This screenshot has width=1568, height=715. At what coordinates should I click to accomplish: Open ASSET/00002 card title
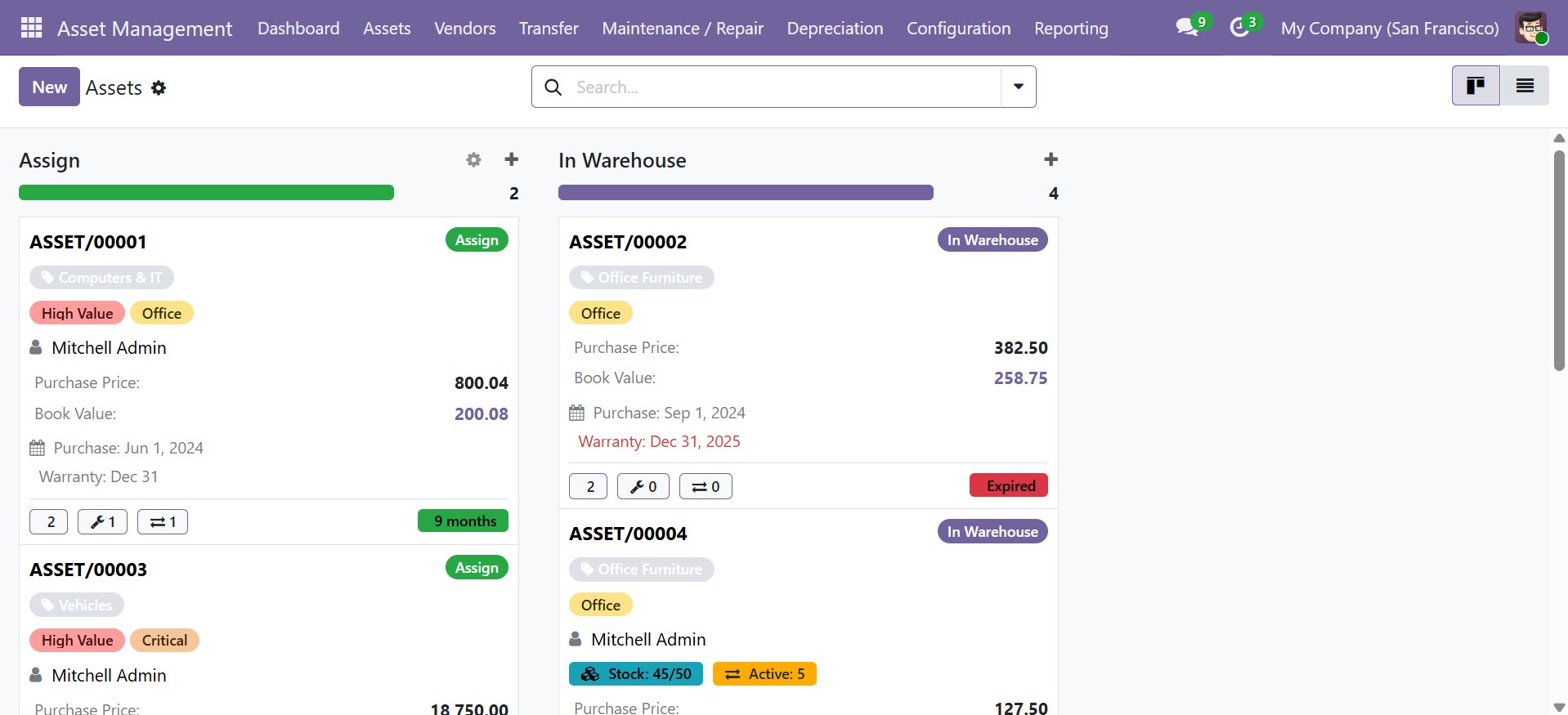click(x=628, y=242)
